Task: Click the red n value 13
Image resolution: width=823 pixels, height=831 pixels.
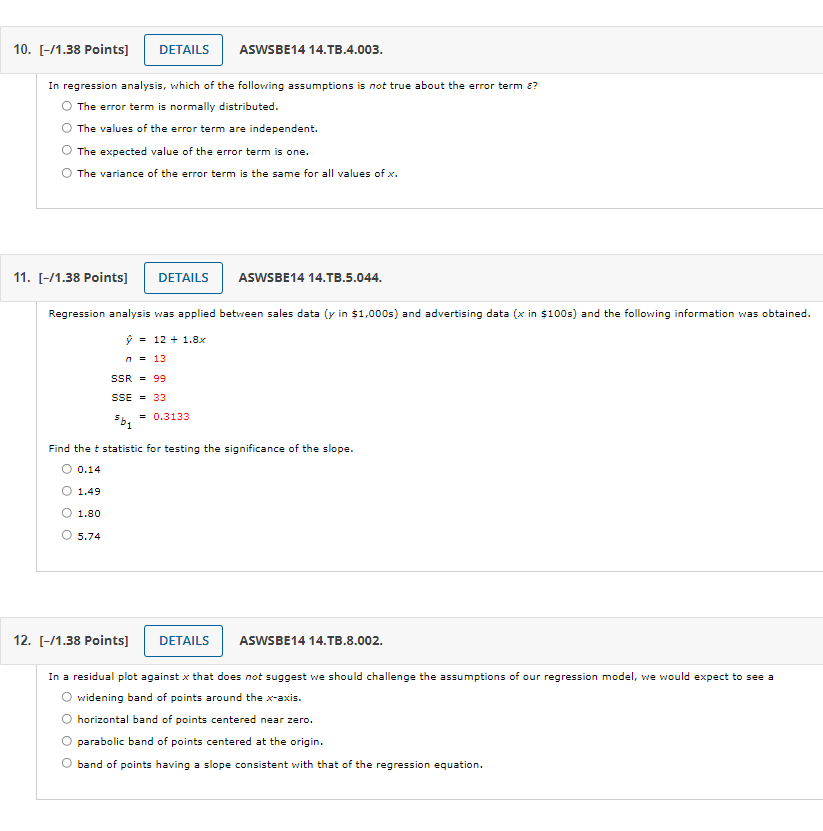Action: coord(160,359)
